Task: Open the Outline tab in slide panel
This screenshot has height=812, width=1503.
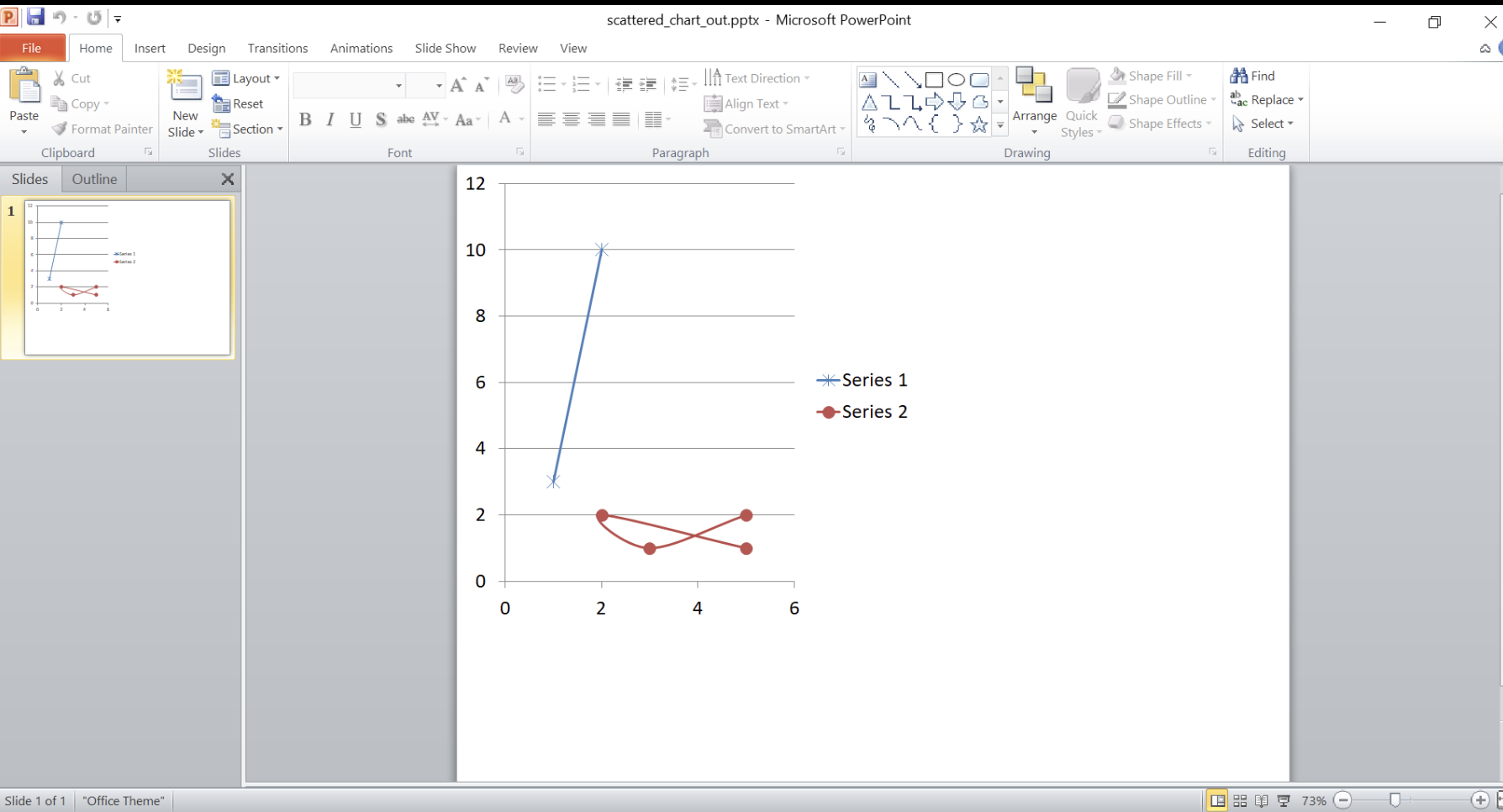Action: (93, 178)
